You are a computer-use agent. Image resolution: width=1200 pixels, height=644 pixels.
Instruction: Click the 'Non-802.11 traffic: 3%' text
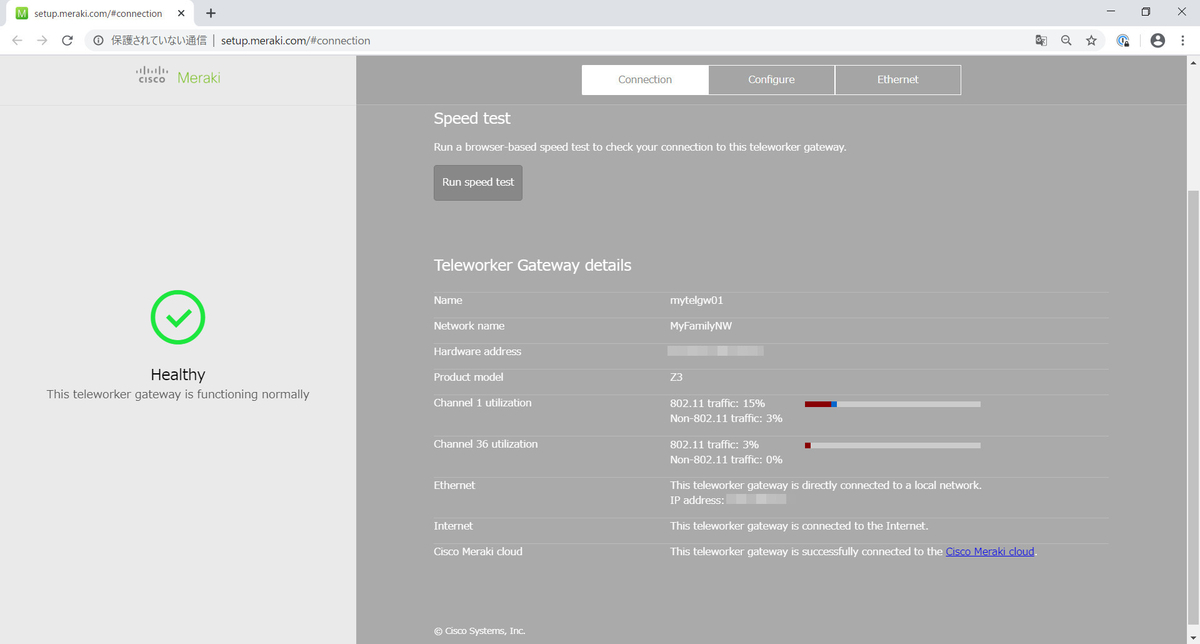pos(726,418)
